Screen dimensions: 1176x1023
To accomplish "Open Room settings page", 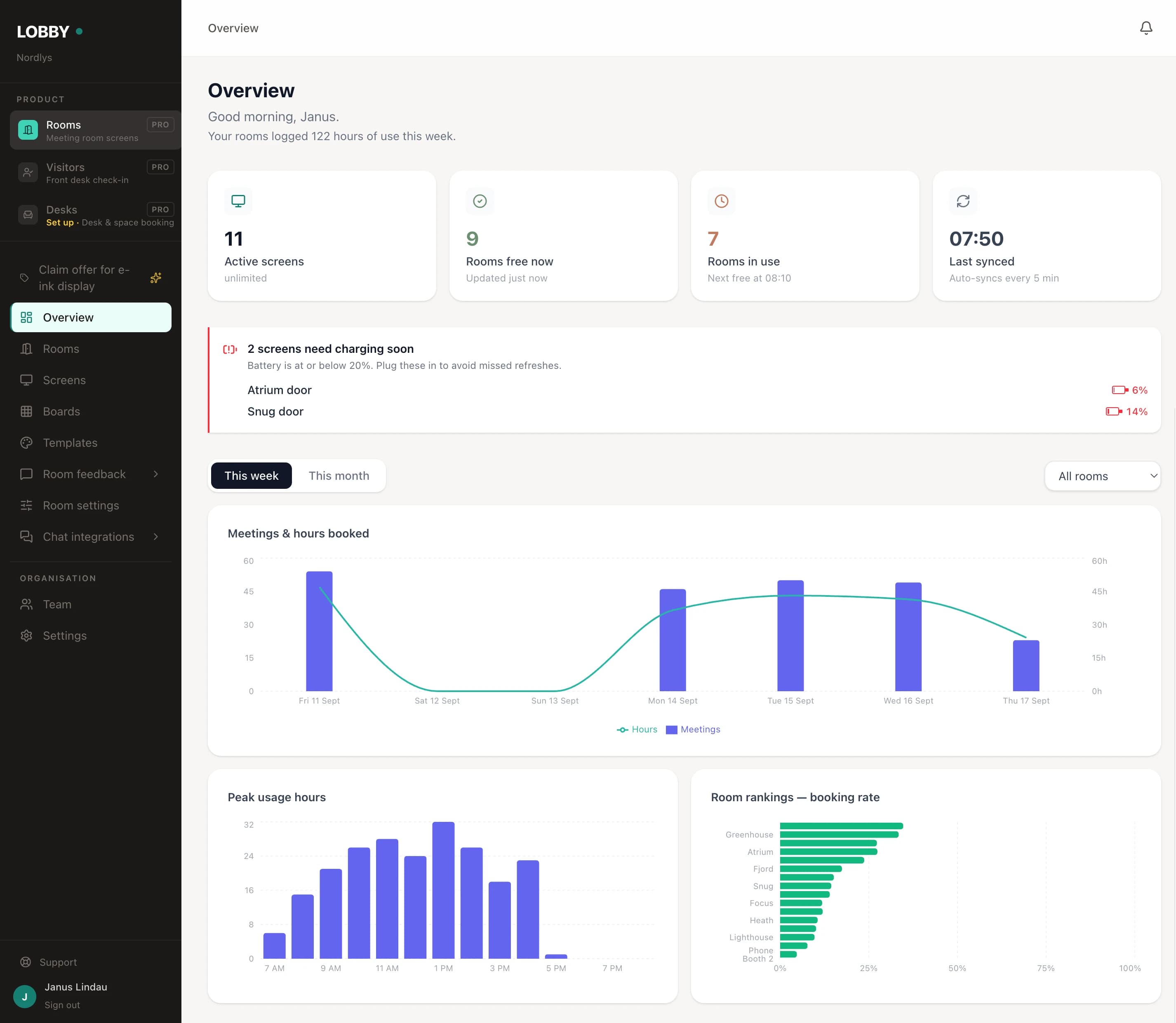I will coord(91,506).
